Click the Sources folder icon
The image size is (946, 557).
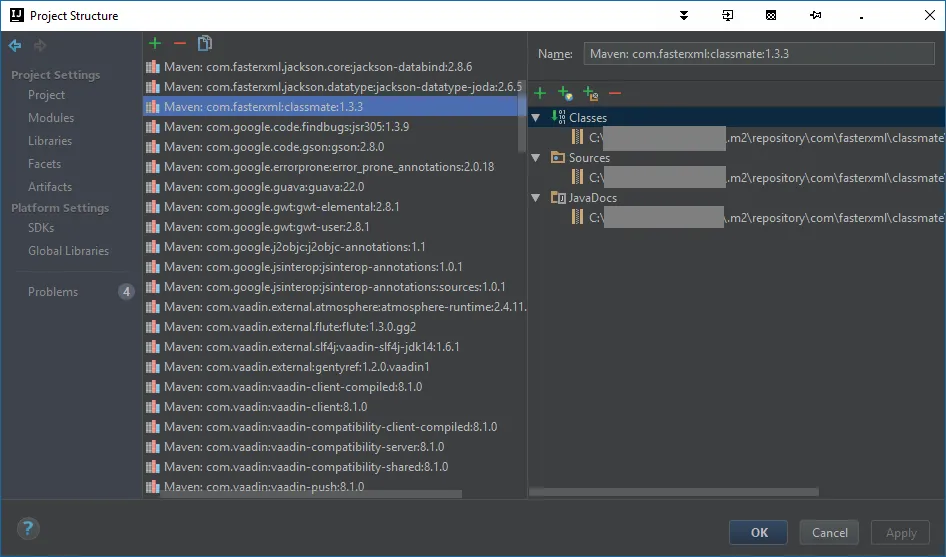coord(558,158)
